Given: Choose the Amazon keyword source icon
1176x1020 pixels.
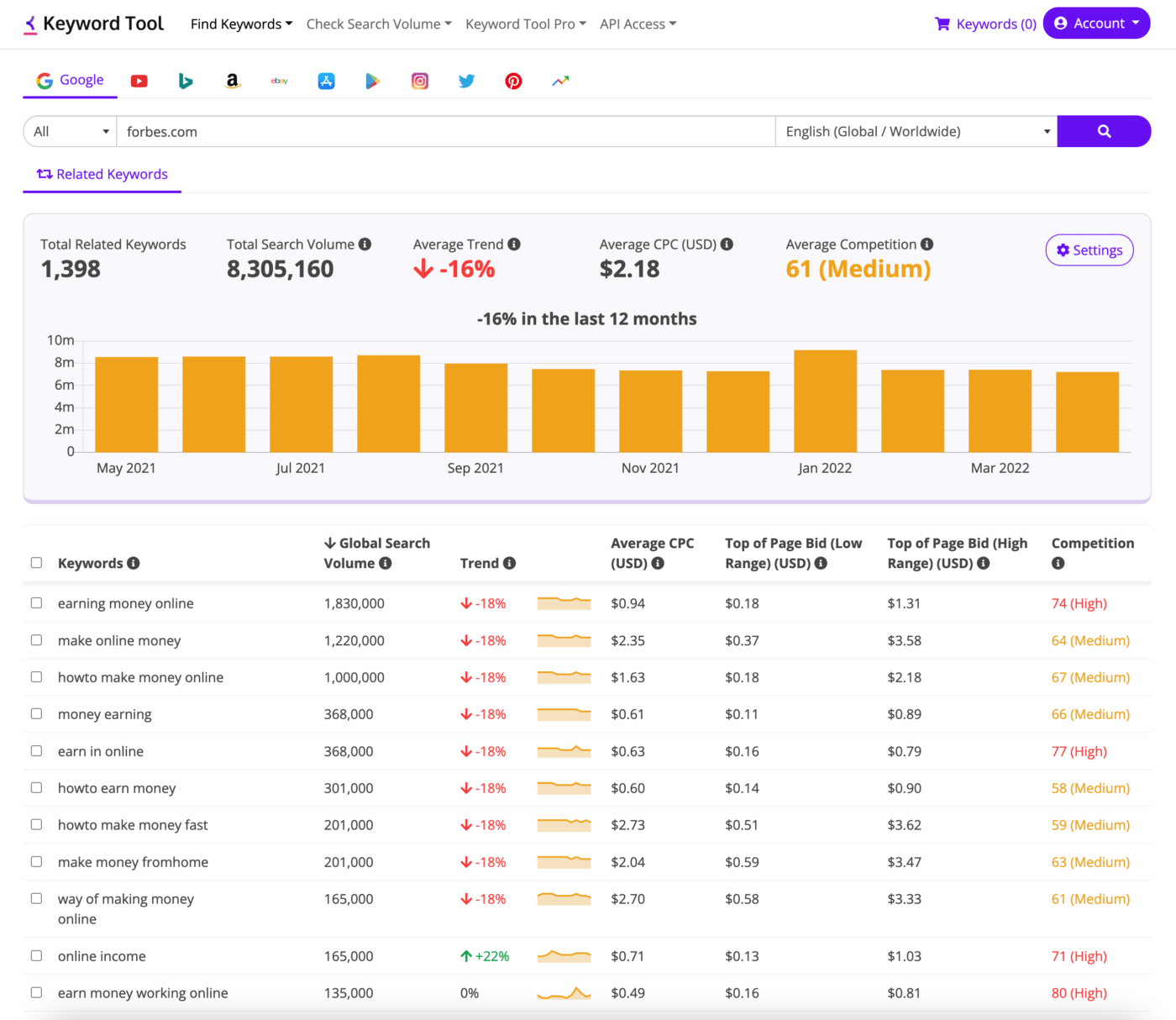Looking at the screenshot, I should pyautogui.click(x=233, y=81).
